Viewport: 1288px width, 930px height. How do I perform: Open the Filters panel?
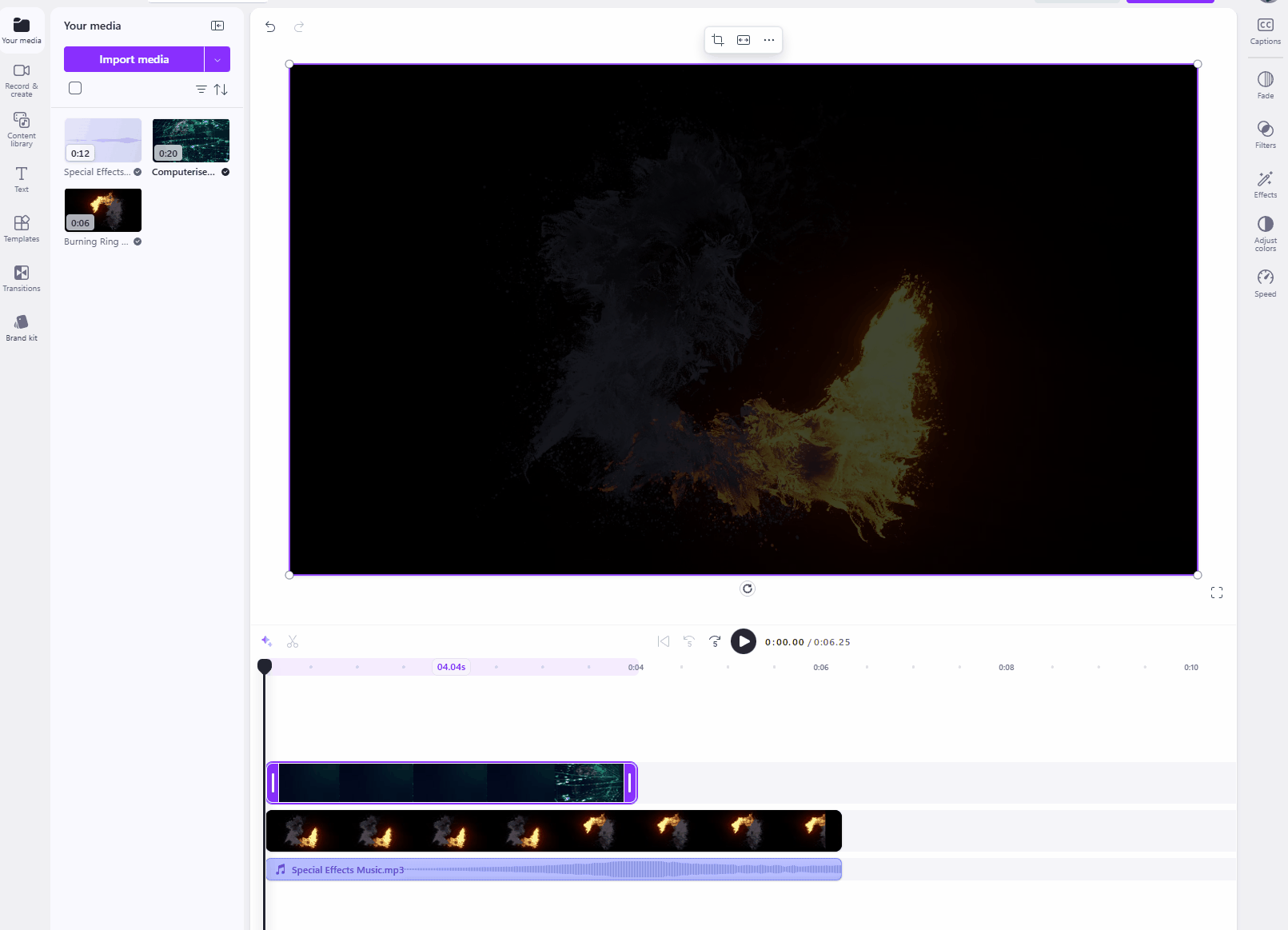(1265, 134)
